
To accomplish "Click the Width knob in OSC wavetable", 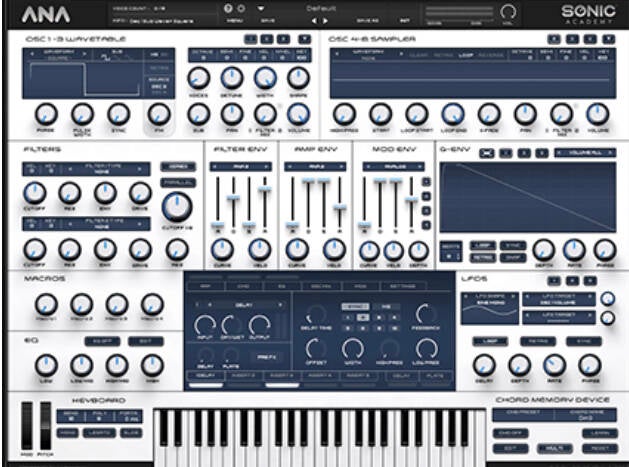I will point(265,78).
